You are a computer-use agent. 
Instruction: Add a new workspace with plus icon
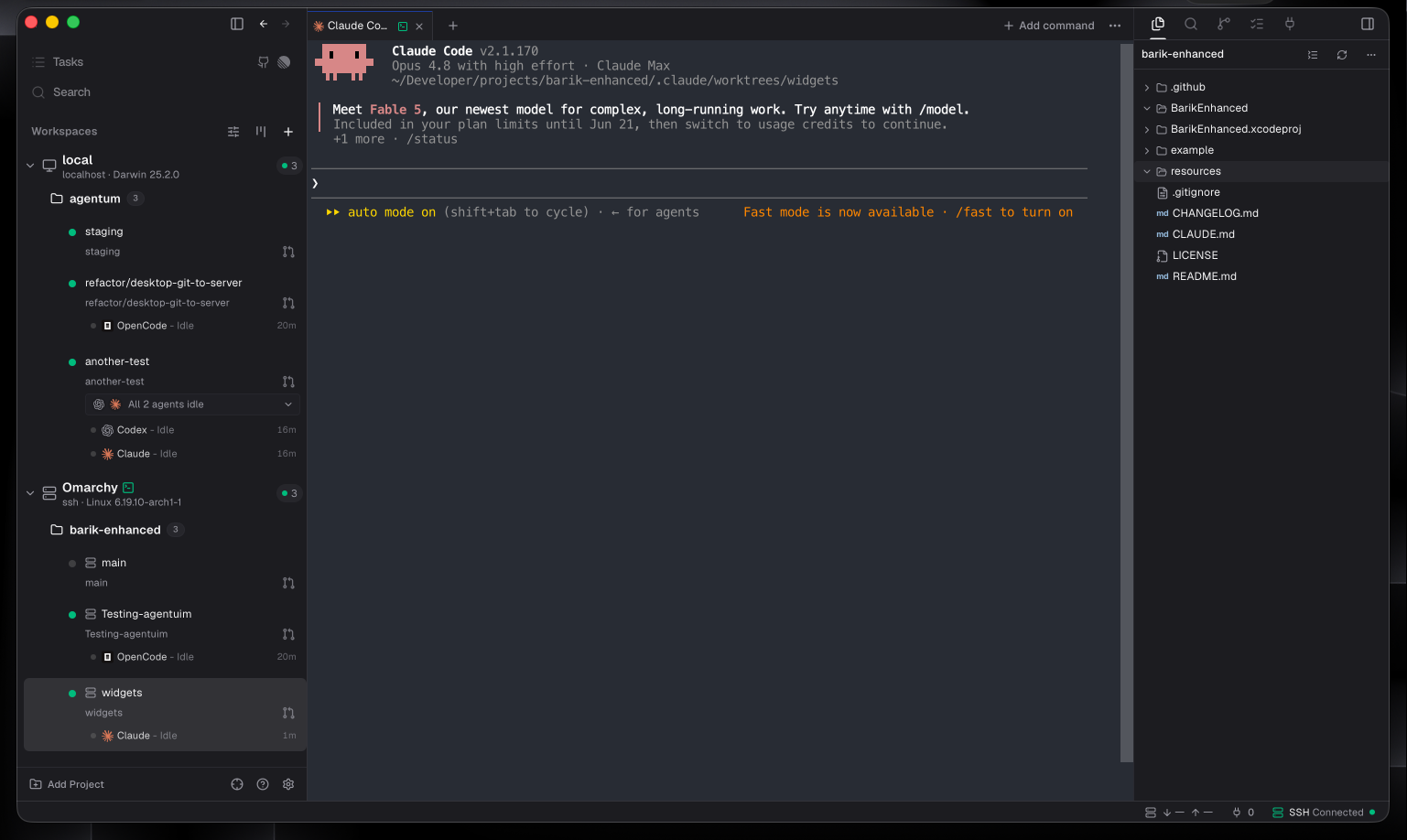tap(288, 132)
